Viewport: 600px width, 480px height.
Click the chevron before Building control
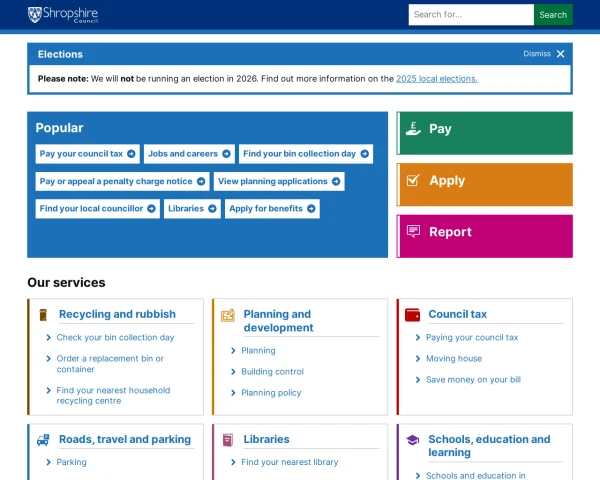pyautogui.click(x=233, y=372)
